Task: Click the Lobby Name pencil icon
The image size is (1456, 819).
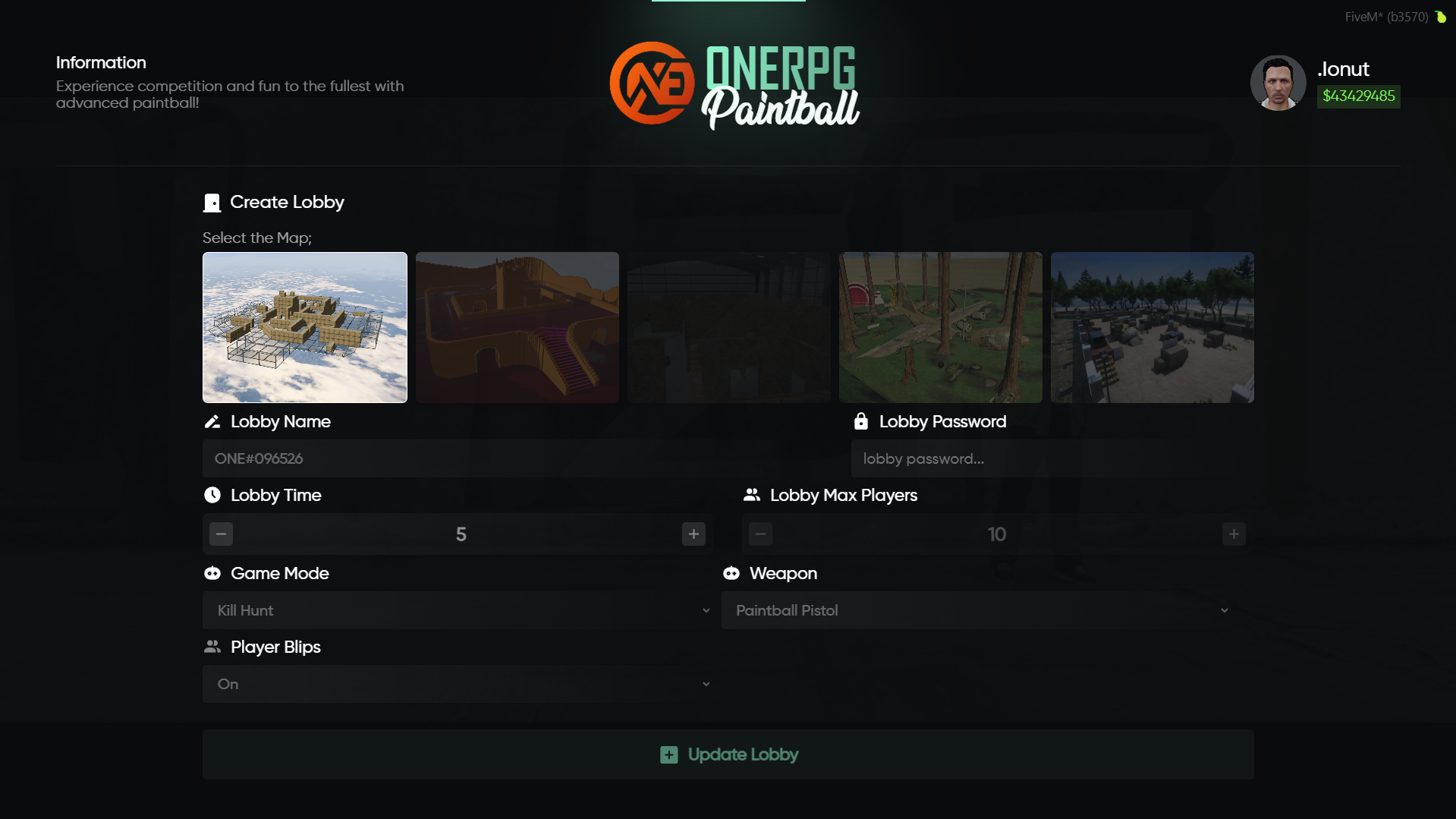Action: (212, 422)
